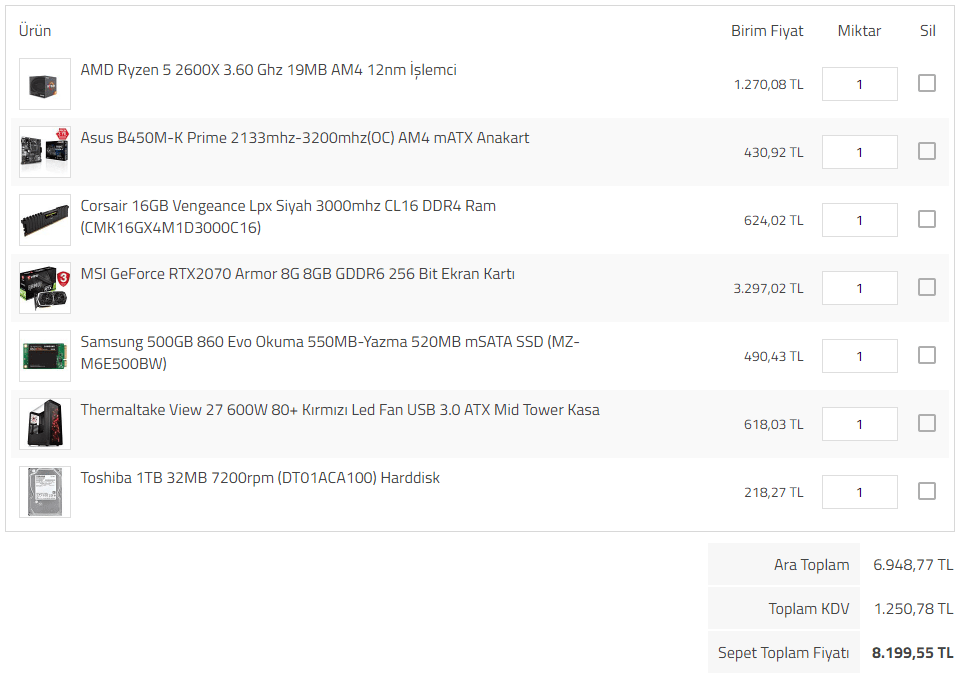
Task: Open the Thermaltake View 27 product link
Action: (340, 410)
